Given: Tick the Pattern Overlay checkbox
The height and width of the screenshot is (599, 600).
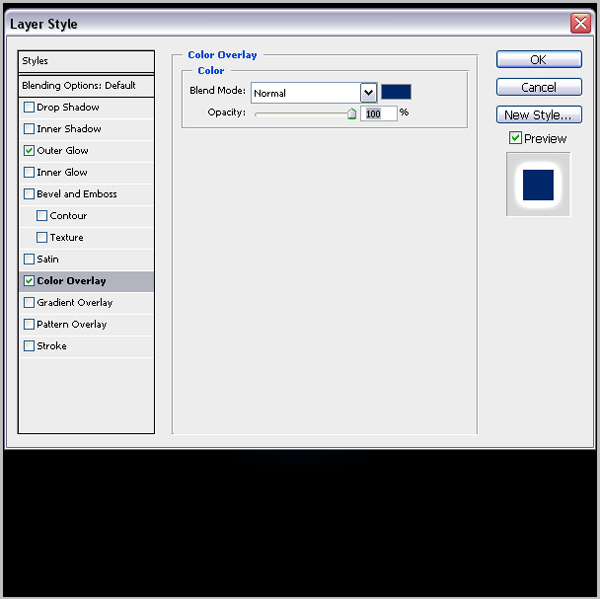Looking at the screenshot, I should pyautogui.click(x=29, y=324).
